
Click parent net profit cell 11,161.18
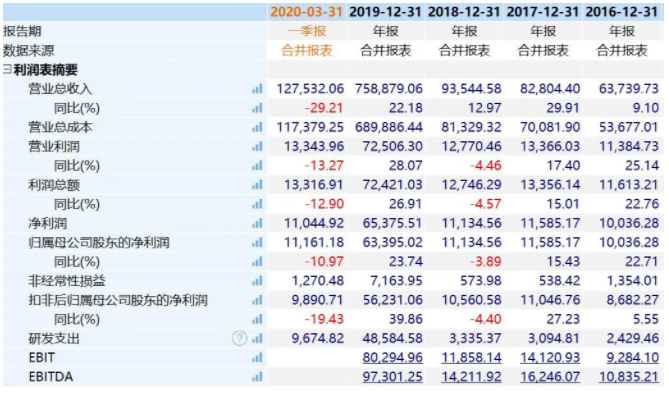(x=314, y=242)
